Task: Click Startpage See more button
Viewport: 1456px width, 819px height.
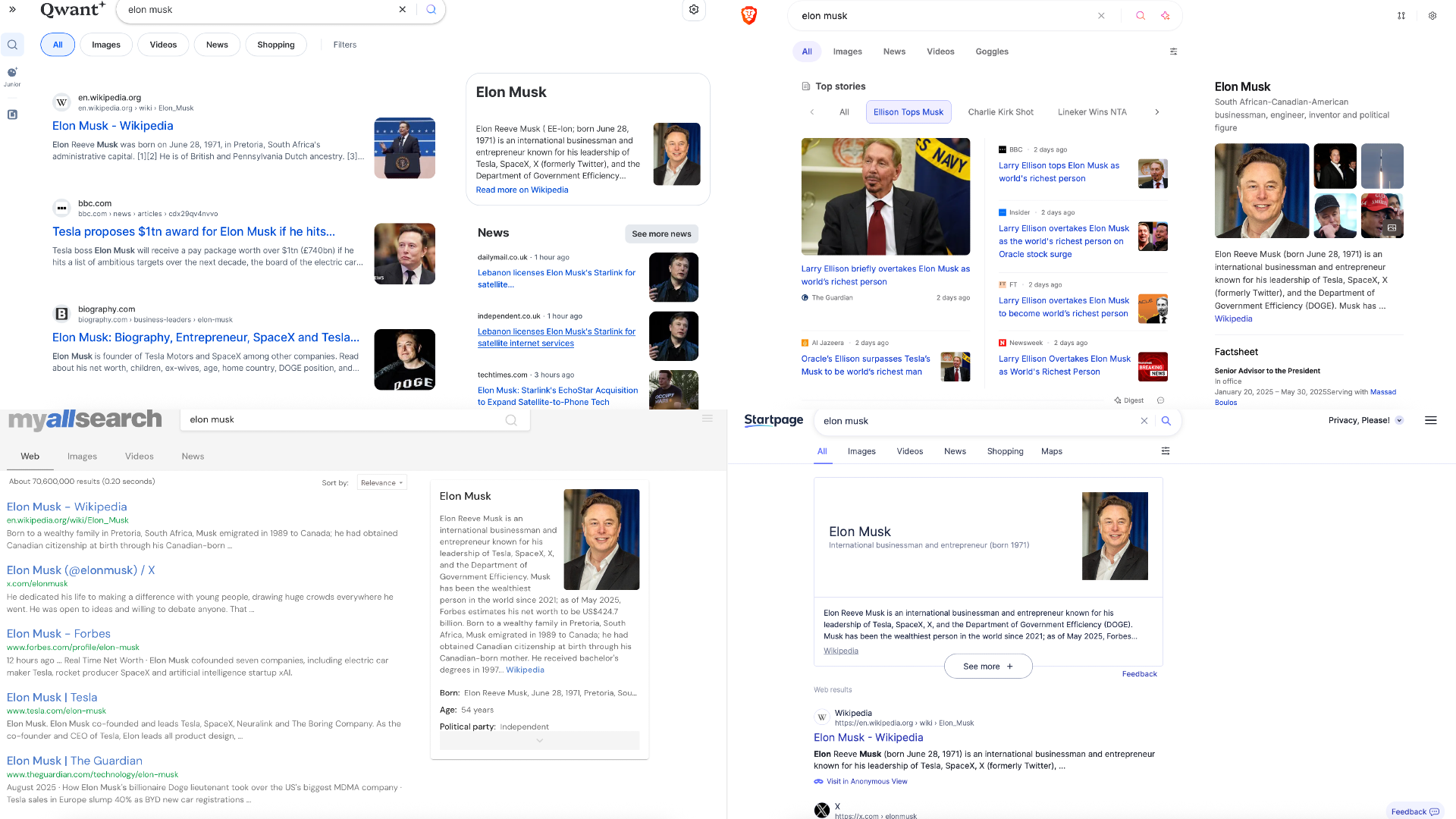Action: click(987, 667)
